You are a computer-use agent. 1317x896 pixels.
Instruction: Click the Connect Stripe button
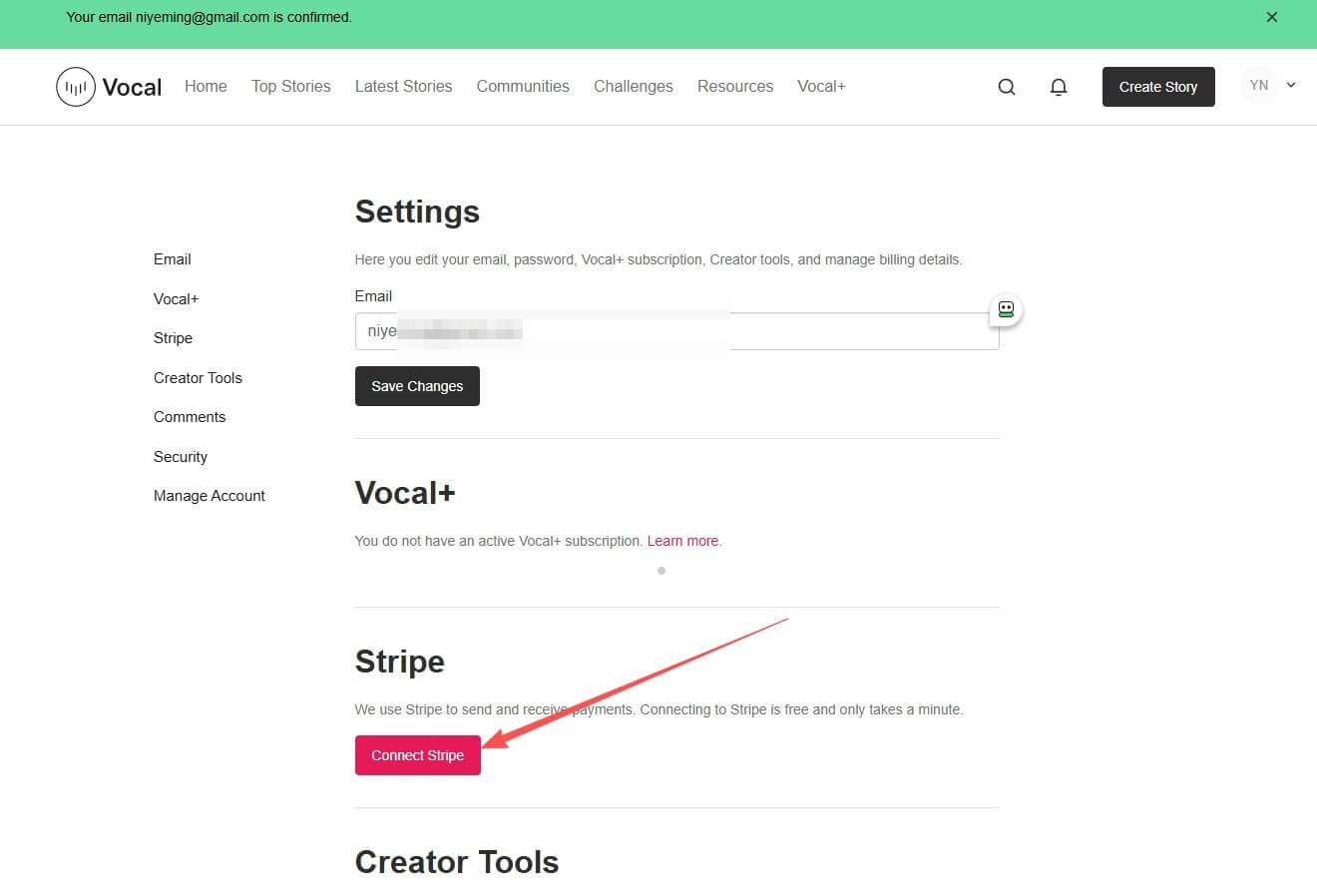click(418, 755)
